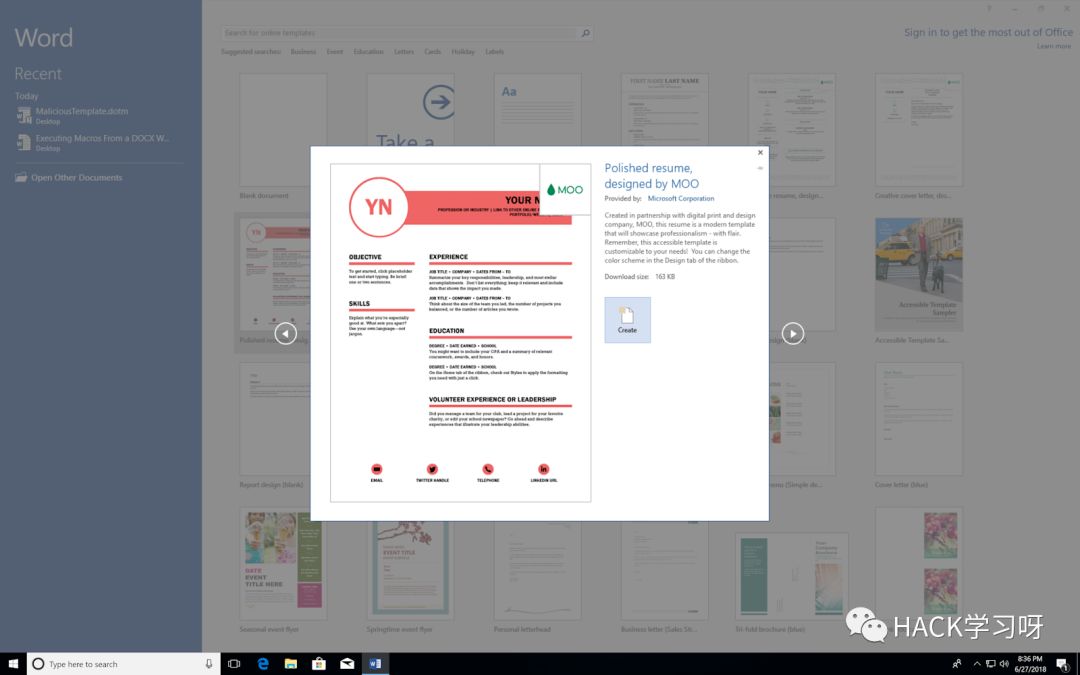Click the microphone icon in taskbar search
The width and height of the screenshot is (1080, 675).
click(x=209, y=664)
